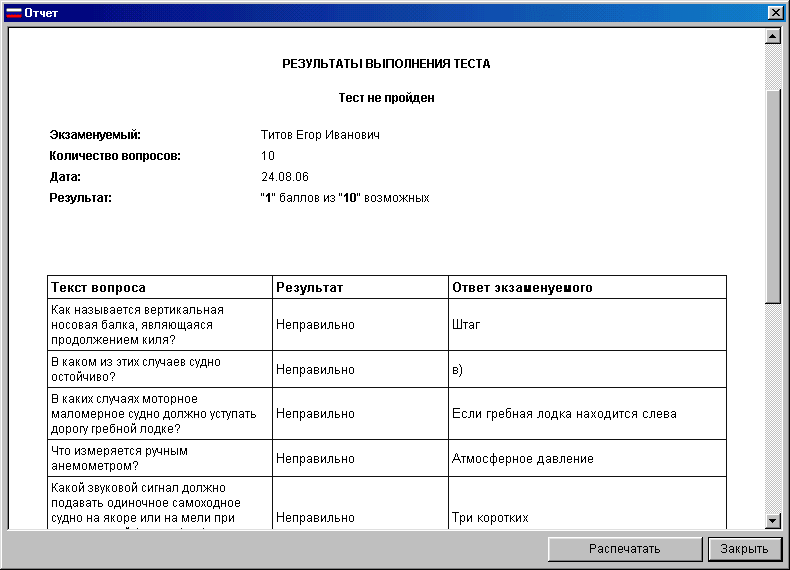Image resolution: width=790 pixels, height=570 pixels.
Task: Click the scrollbar track below the thumb
Action: tap(772, 410)
